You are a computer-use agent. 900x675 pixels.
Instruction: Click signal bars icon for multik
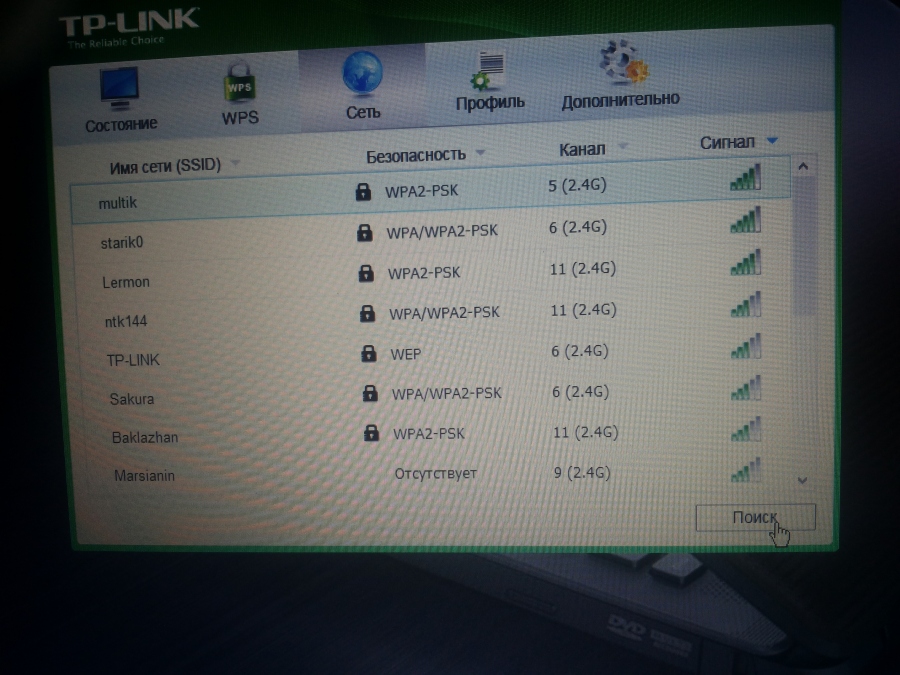tap(745, 177)
